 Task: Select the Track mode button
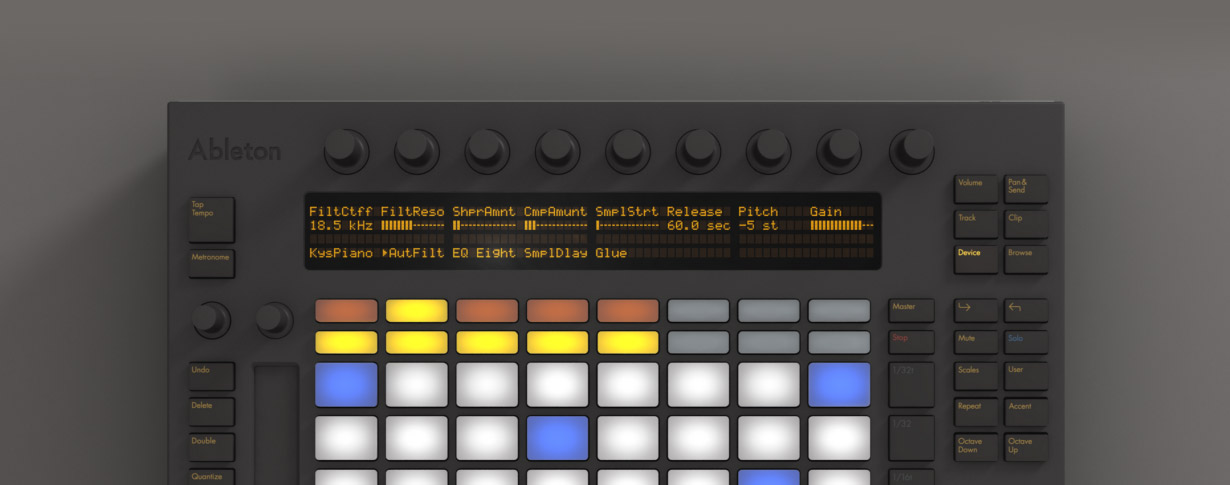coord(976,224)
